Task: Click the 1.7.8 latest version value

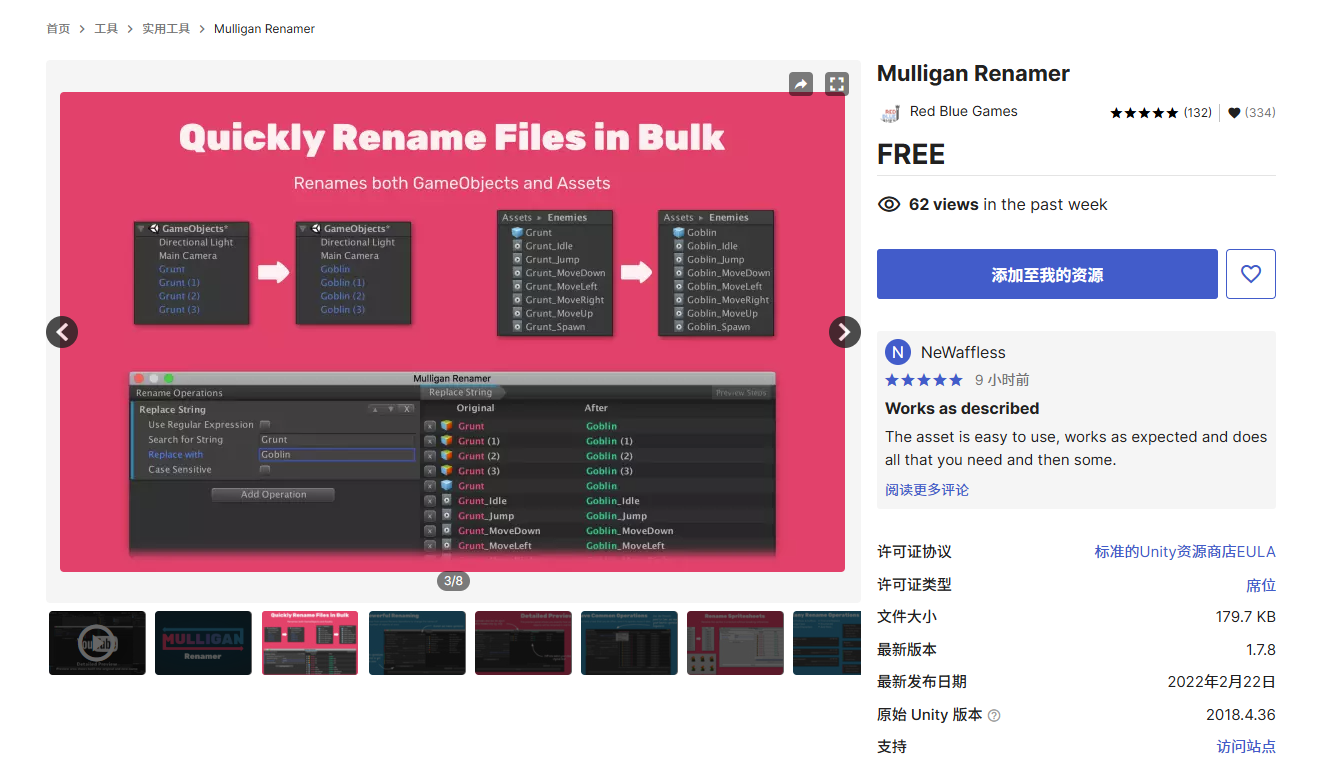Action: point(1261,650)
